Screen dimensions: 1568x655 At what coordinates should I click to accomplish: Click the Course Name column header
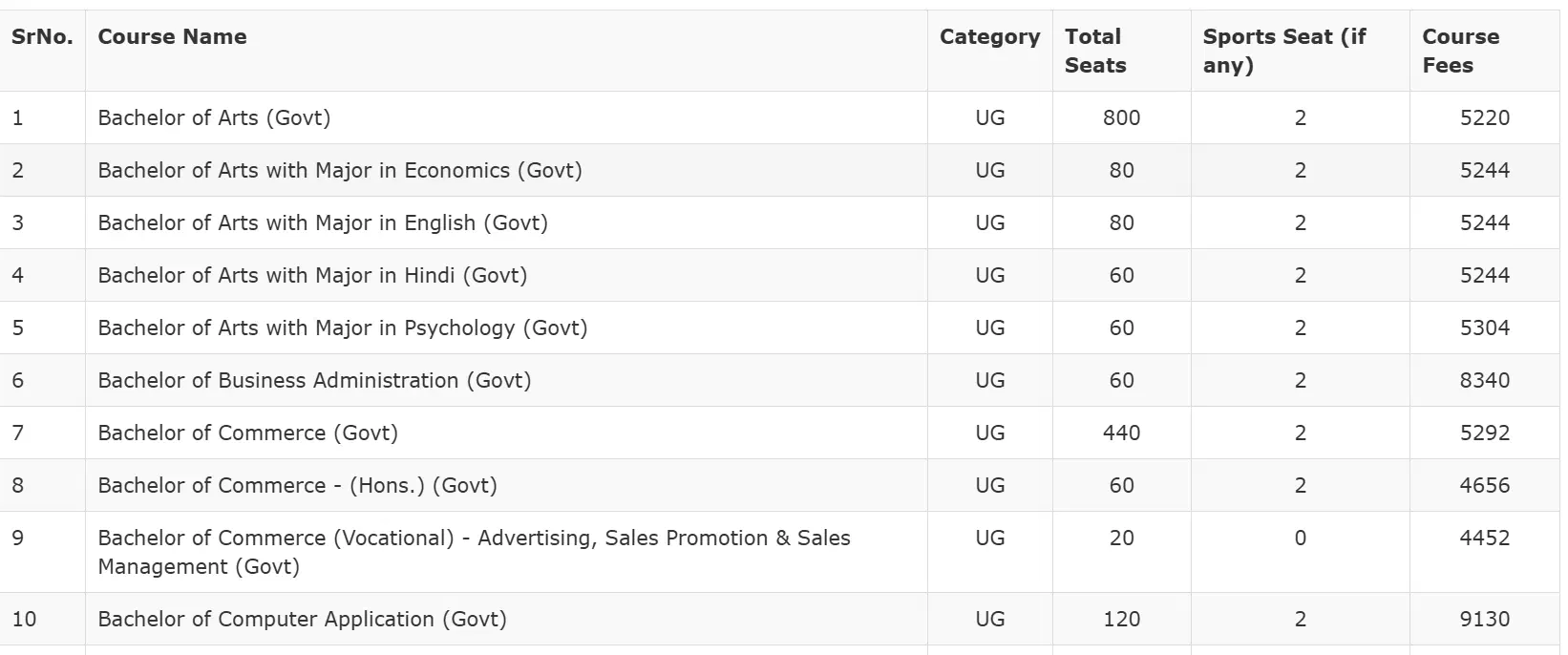point(172,37)
